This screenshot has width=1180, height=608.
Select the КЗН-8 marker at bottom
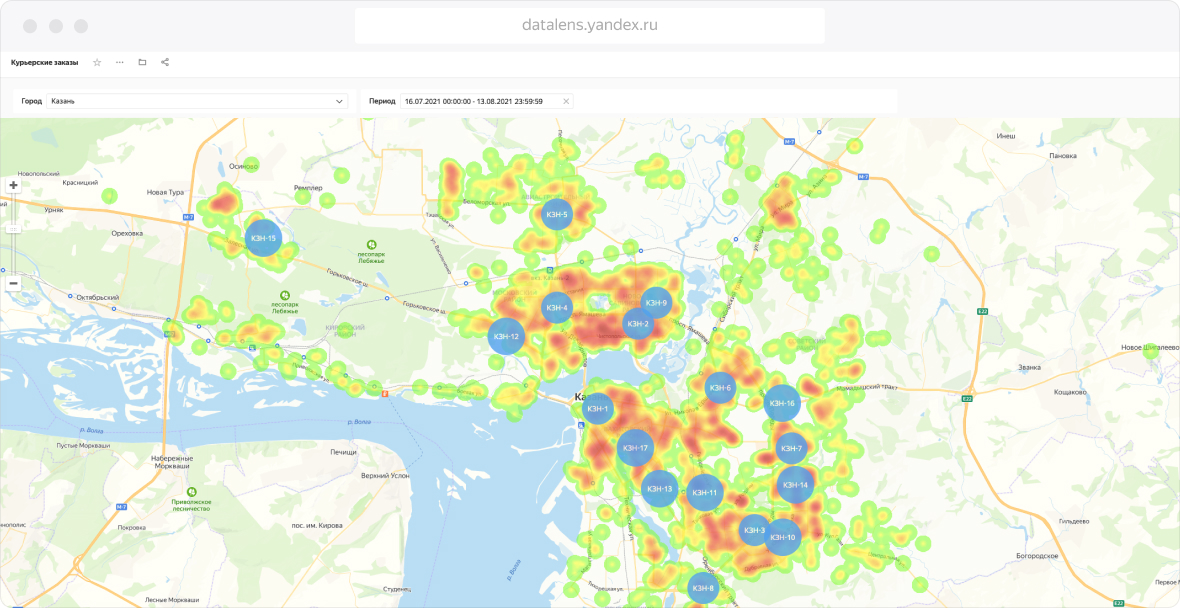click(x=704, y=588)
